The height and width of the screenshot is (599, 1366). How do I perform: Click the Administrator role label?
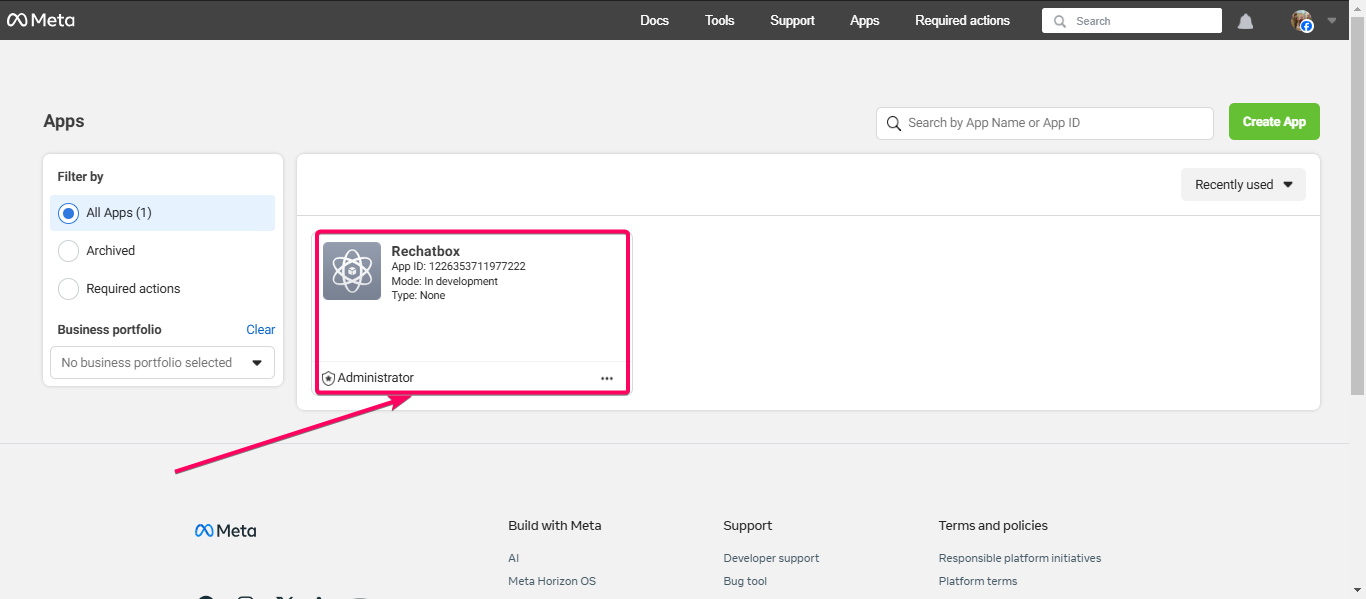pos(375,378)
